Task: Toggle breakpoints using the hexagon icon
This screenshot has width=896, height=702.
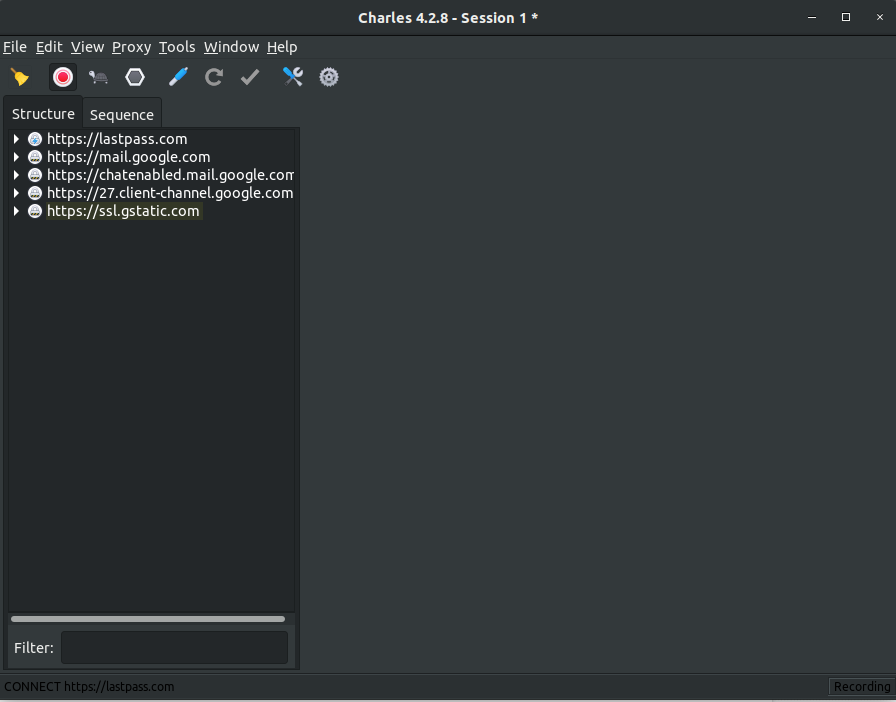Action: click(134, 77)
